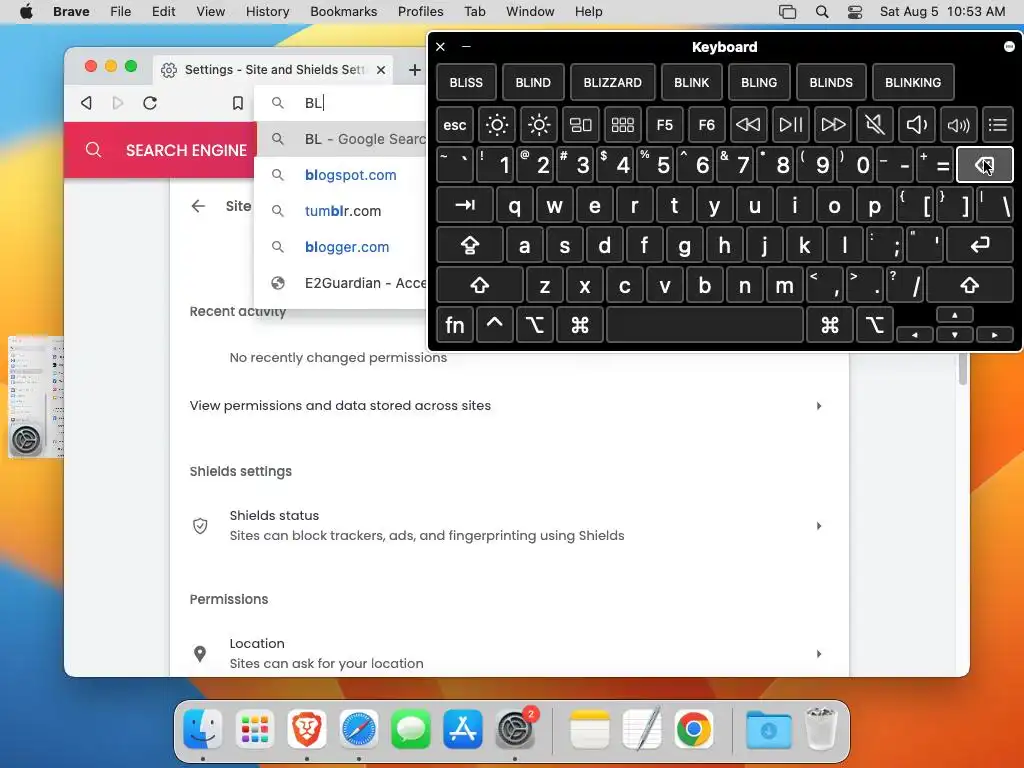This screenshot has height=768, width=1024.
Task: Select the tumblr.com suggestion
Action: tap(342, 211)
